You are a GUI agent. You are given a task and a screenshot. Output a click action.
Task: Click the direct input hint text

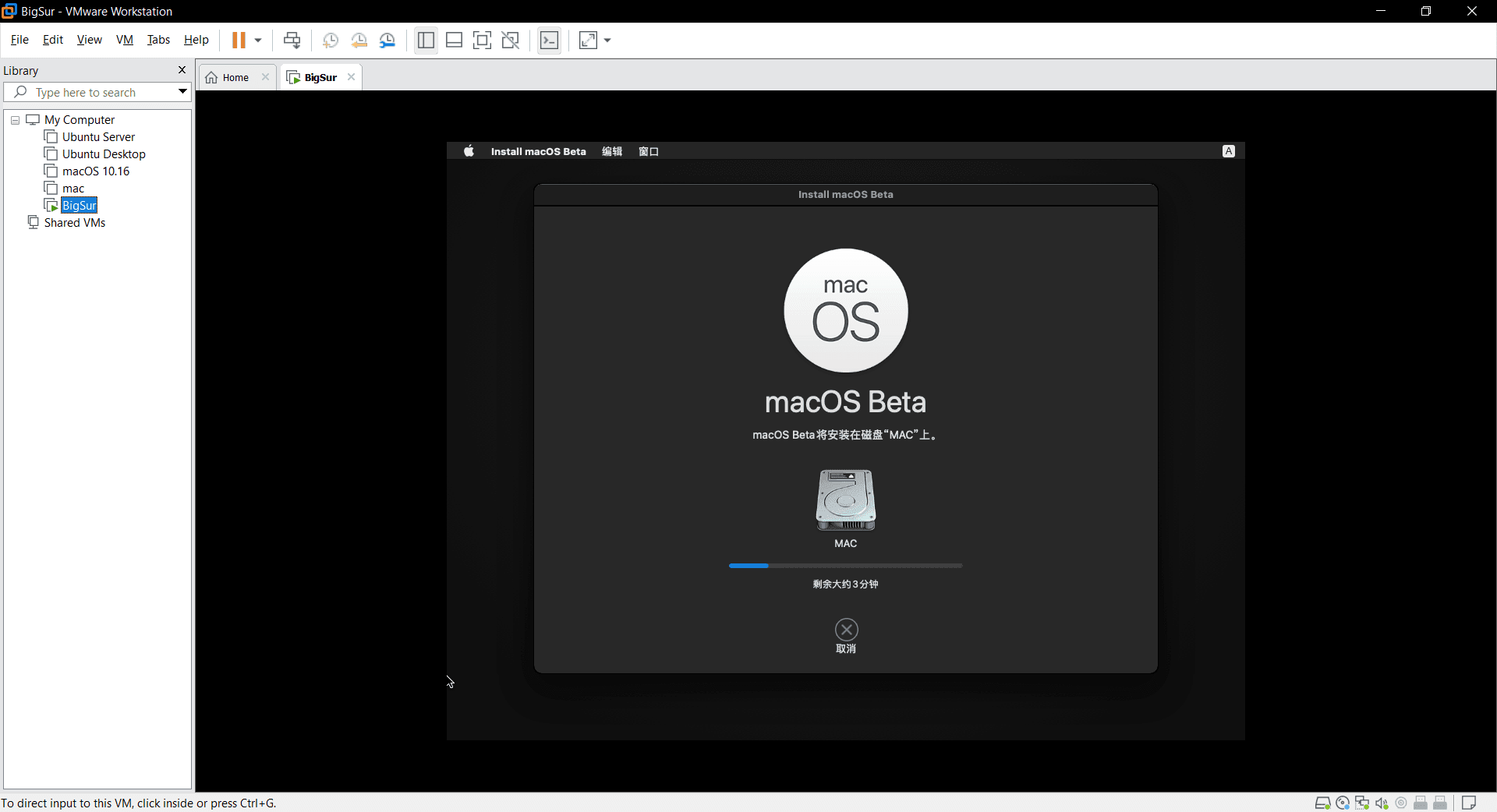pyautogui.click(x=139, y=803)
